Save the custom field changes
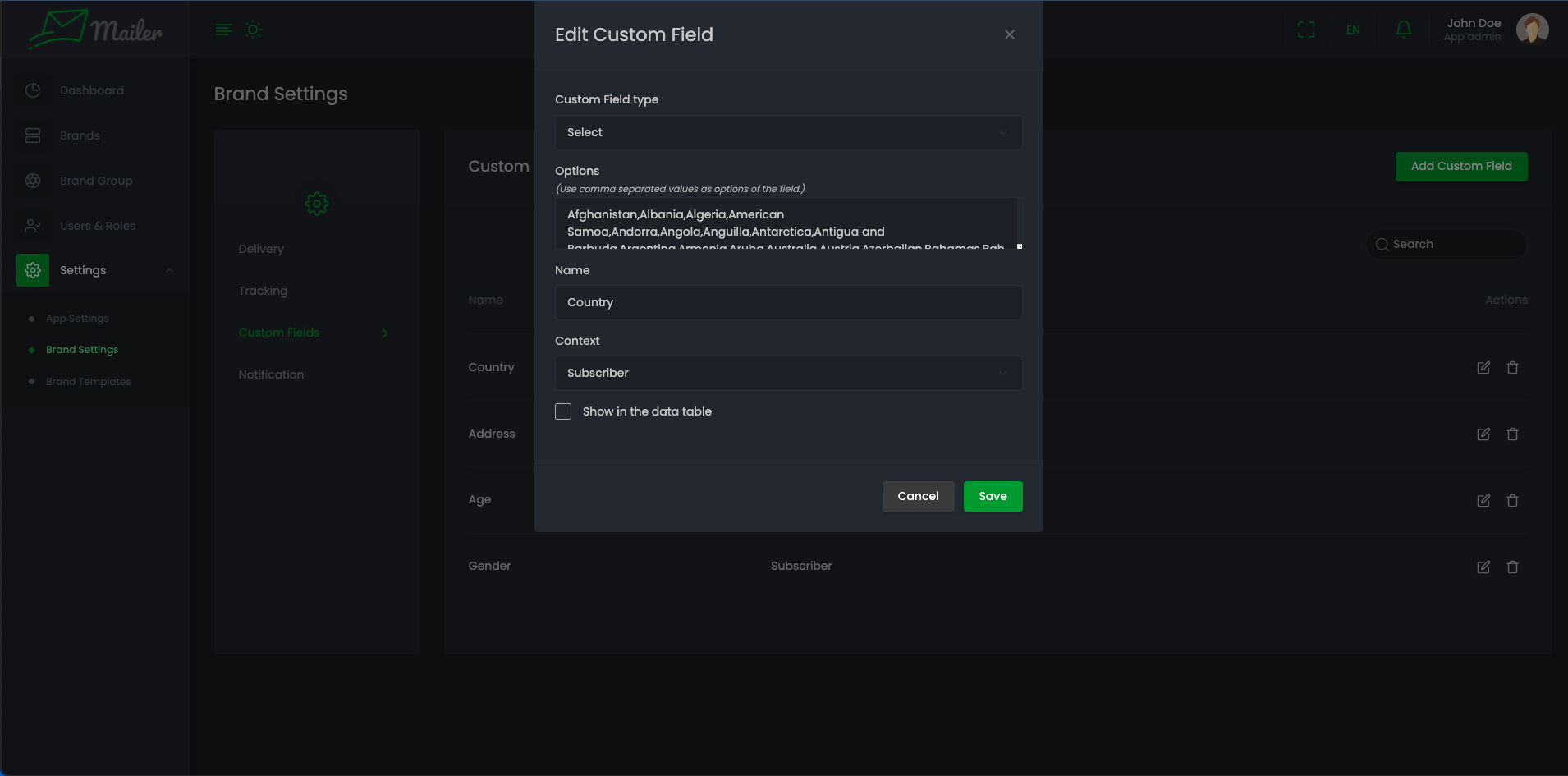 pyautogui.click(x=992, y=497)
